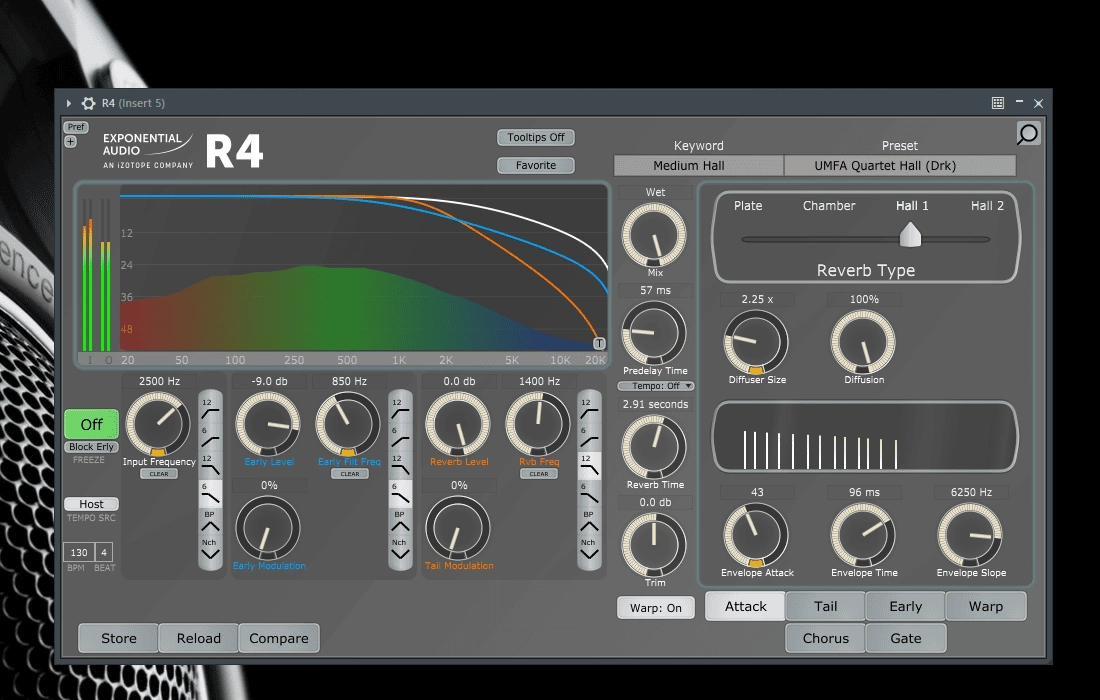This screenshot has height=700, width=1100.
Task: Click the grid icon in title bar
Action: 998,103
